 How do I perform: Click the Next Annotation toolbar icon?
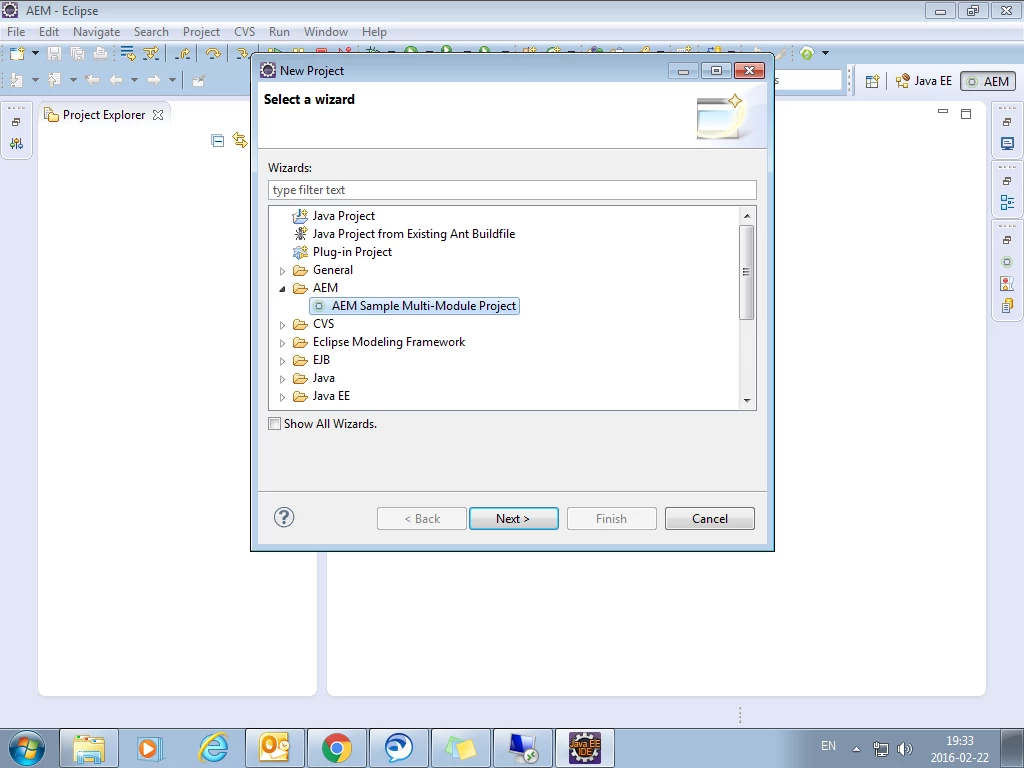click(17, 80)
